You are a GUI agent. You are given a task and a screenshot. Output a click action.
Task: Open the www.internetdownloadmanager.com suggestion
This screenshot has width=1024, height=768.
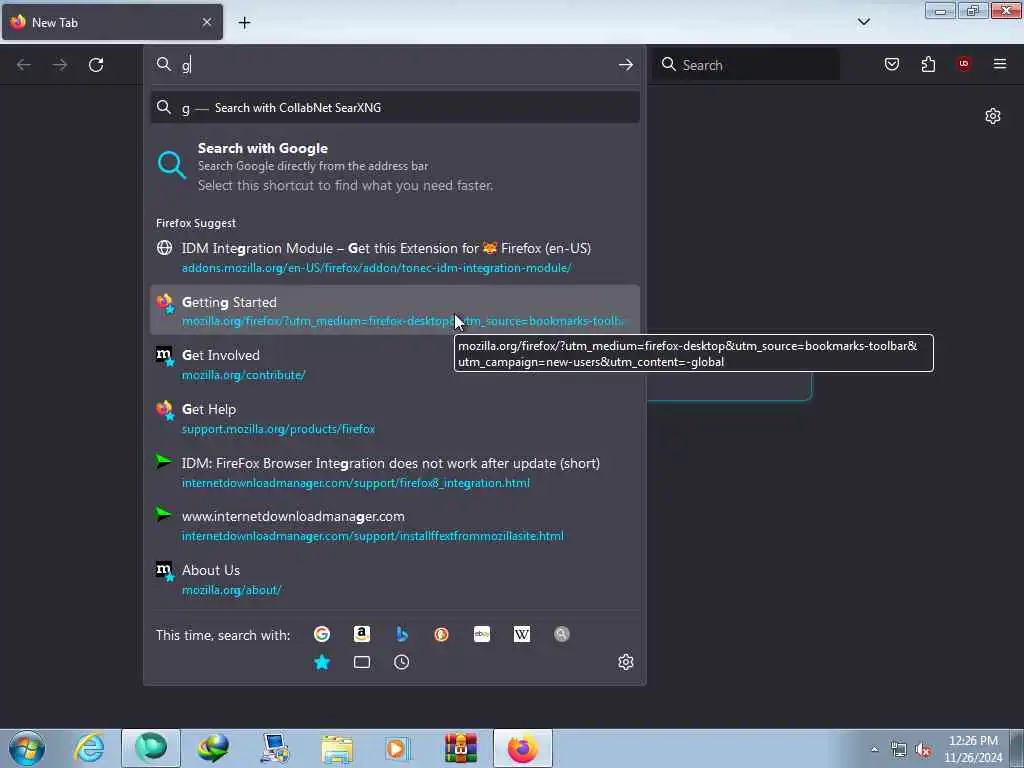395,525
